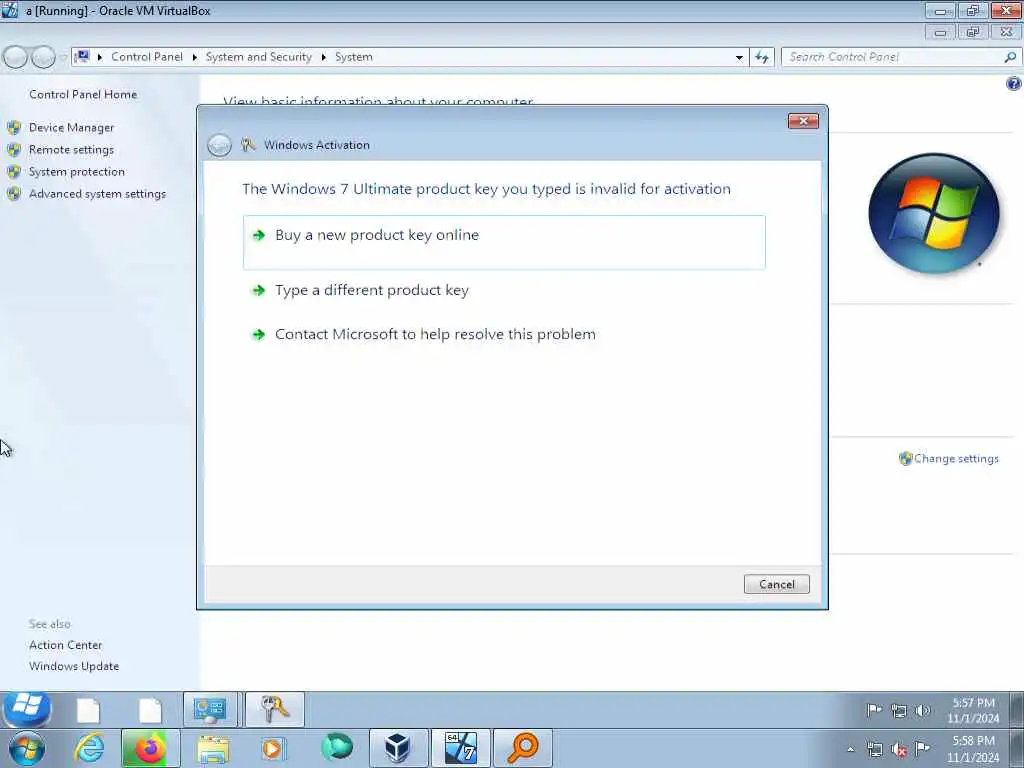Expand the arrow after Control Panel breadcrumb
This screenshot has width=1024, height=768.
(x=195, y=57)
